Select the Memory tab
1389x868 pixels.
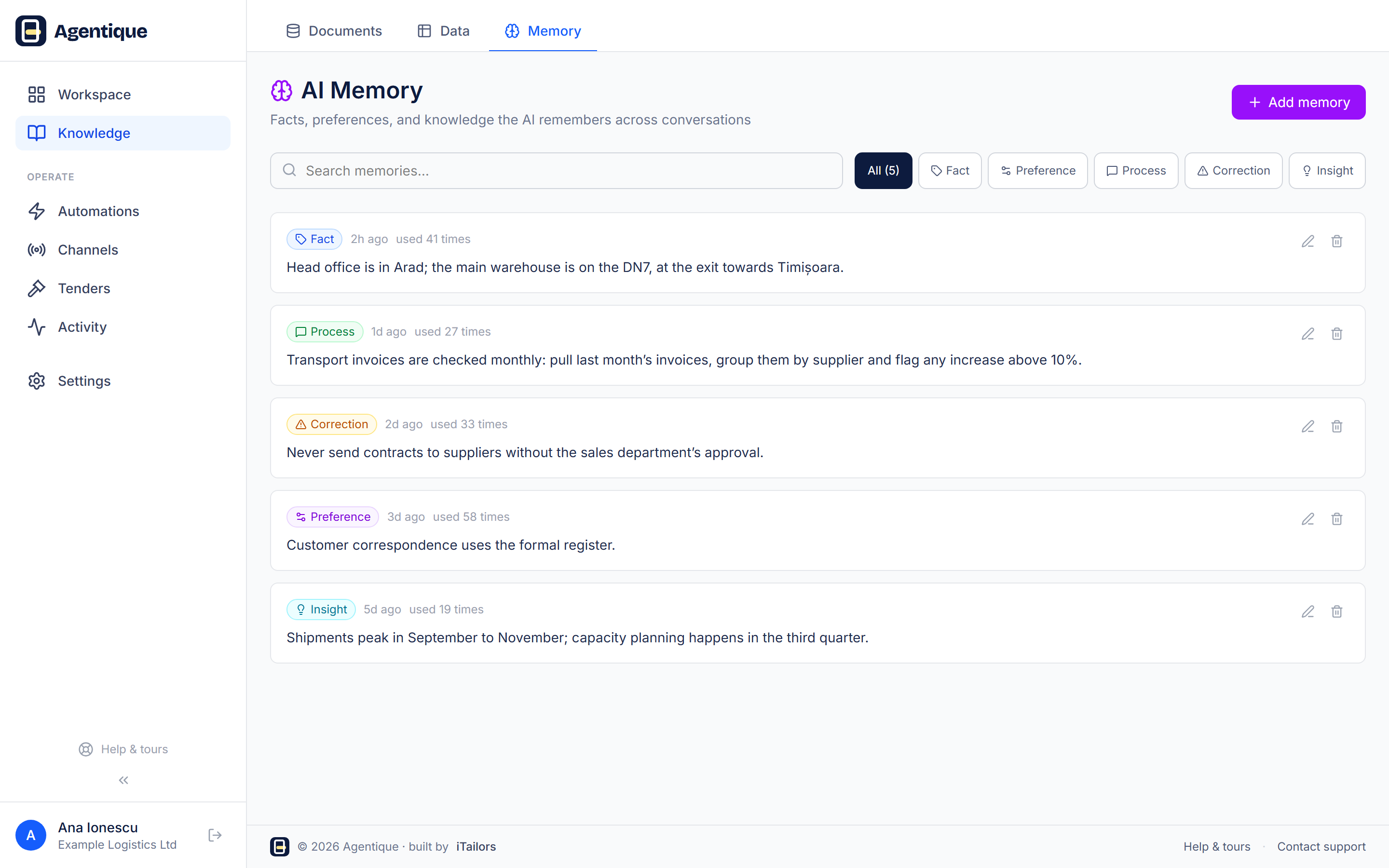pos(543,31)
